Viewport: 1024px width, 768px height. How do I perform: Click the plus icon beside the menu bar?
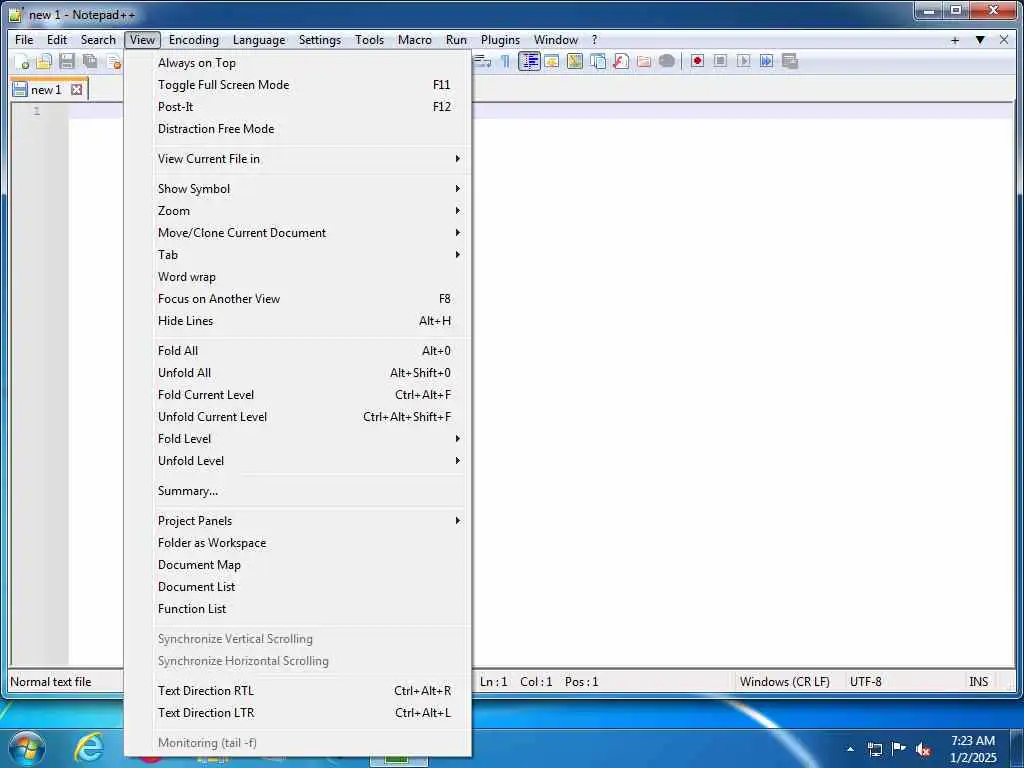955,40
